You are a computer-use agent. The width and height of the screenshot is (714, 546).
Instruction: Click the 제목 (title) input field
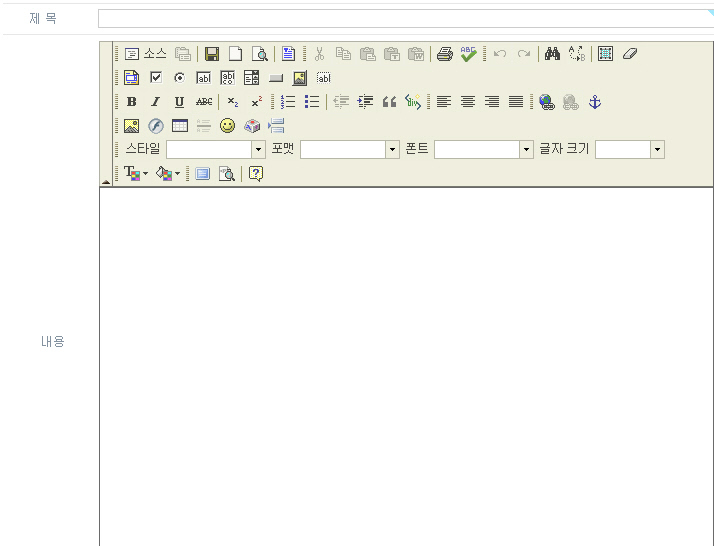click(405, 19)
